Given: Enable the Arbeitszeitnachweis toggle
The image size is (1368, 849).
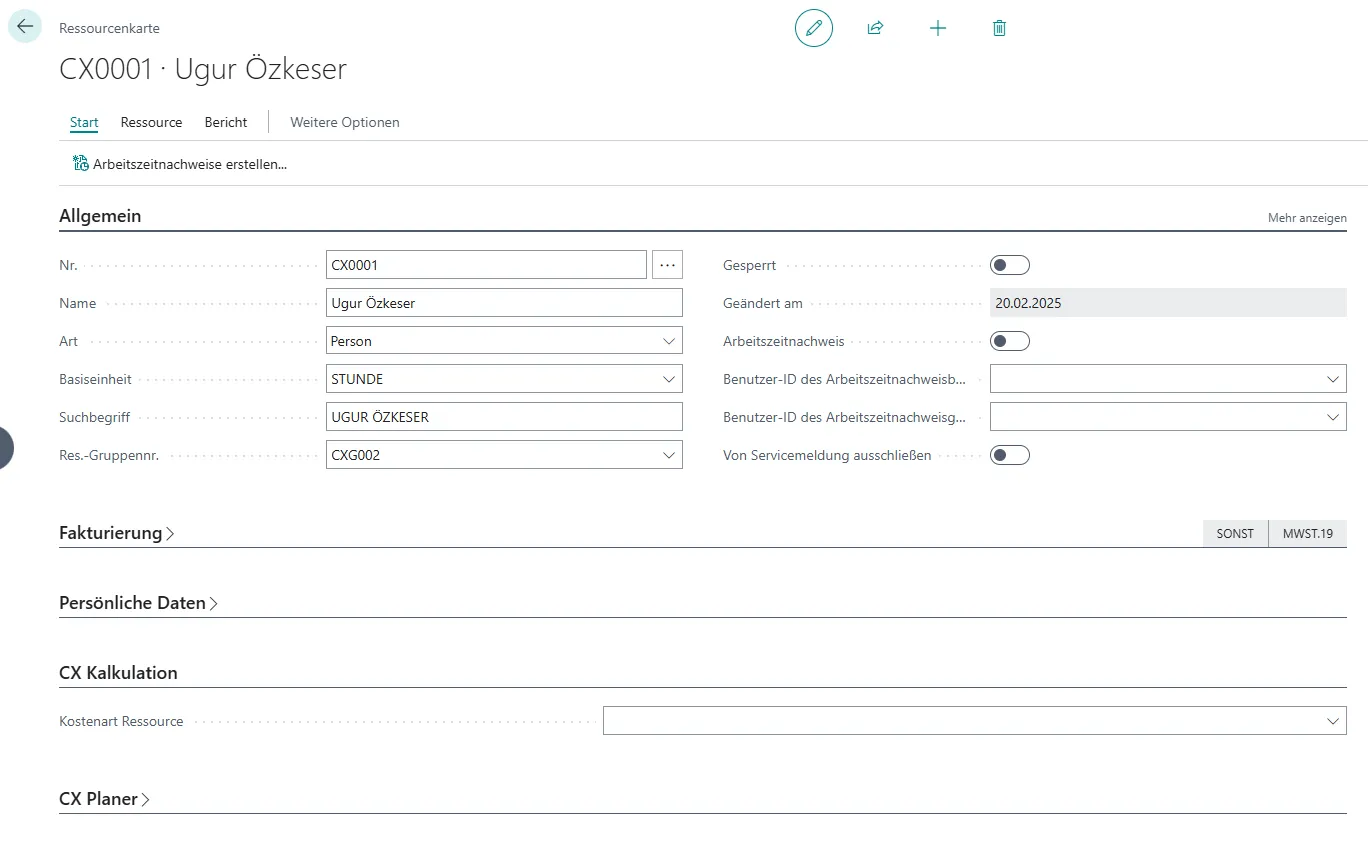Looking at the screenshot, I should coord(1009,341).
